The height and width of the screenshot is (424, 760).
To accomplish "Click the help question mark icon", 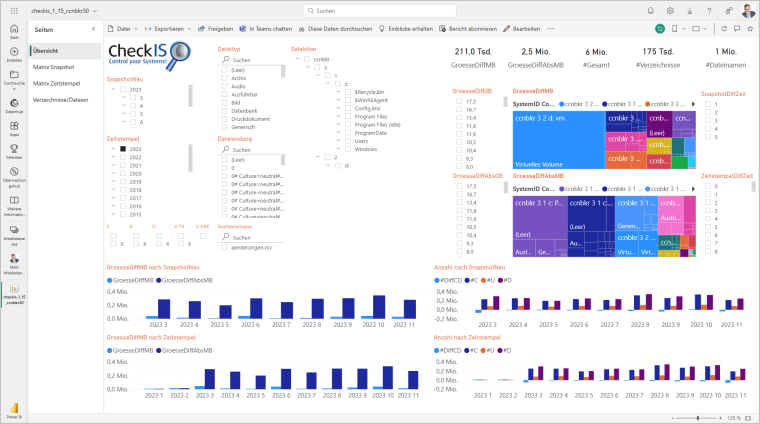I will tap(710, 10).
